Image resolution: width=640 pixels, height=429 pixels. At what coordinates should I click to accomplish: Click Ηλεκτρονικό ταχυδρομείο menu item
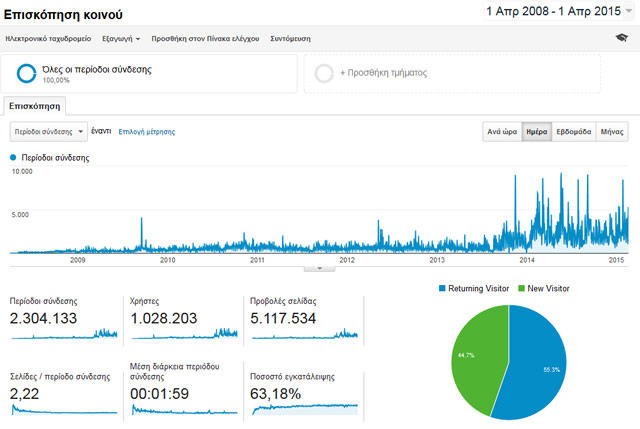coord(47,38)
